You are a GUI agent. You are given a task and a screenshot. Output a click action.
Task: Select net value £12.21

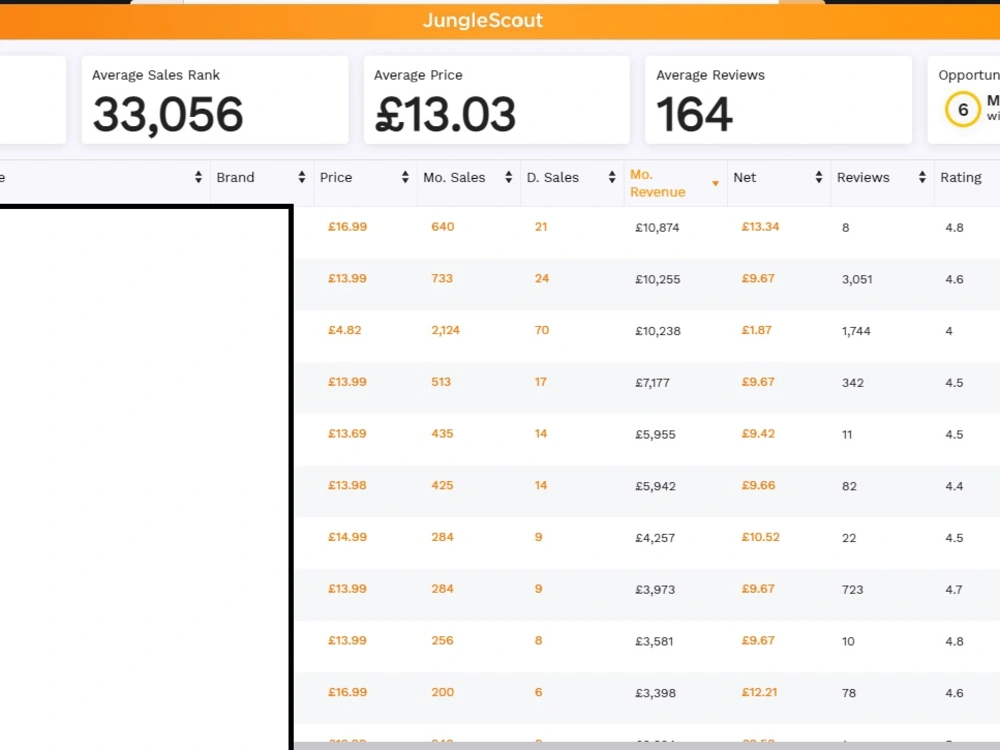pyautogui.click(x=760, y=691)
